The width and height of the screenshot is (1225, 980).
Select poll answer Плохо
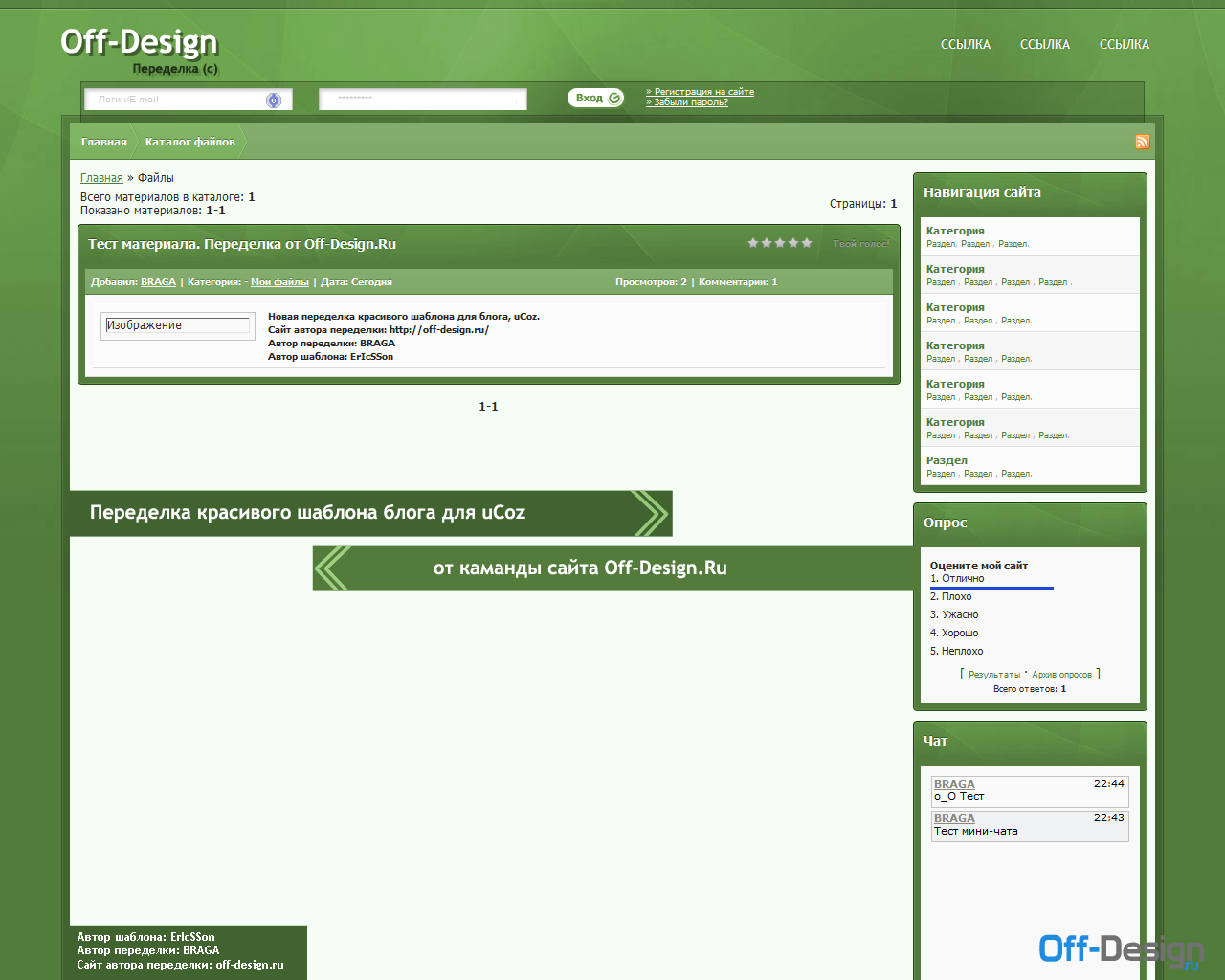click(954, 596)
